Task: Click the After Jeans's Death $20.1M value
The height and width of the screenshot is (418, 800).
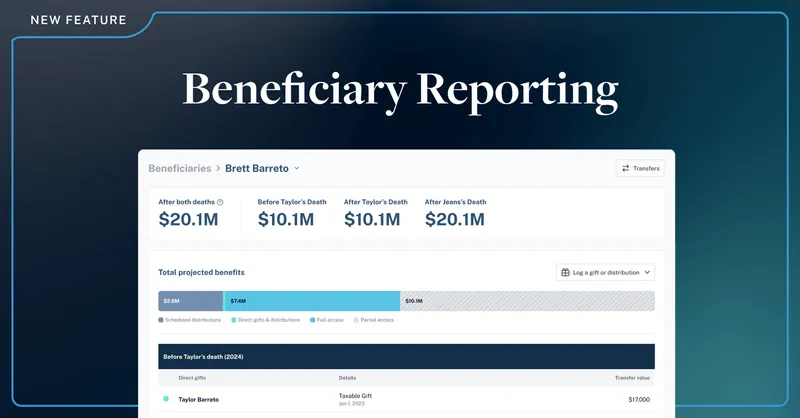Action: tap(455, 219)
